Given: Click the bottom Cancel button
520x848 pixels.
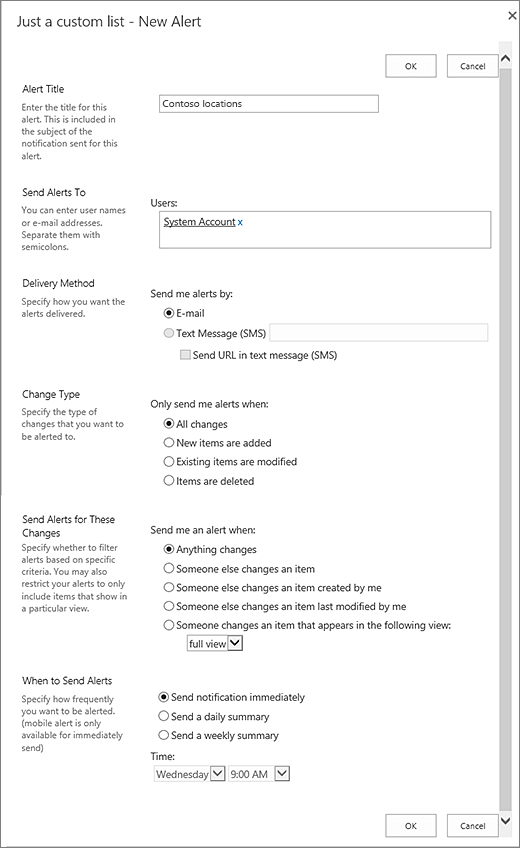Looking at the screenshot, I should click(472, 826).
